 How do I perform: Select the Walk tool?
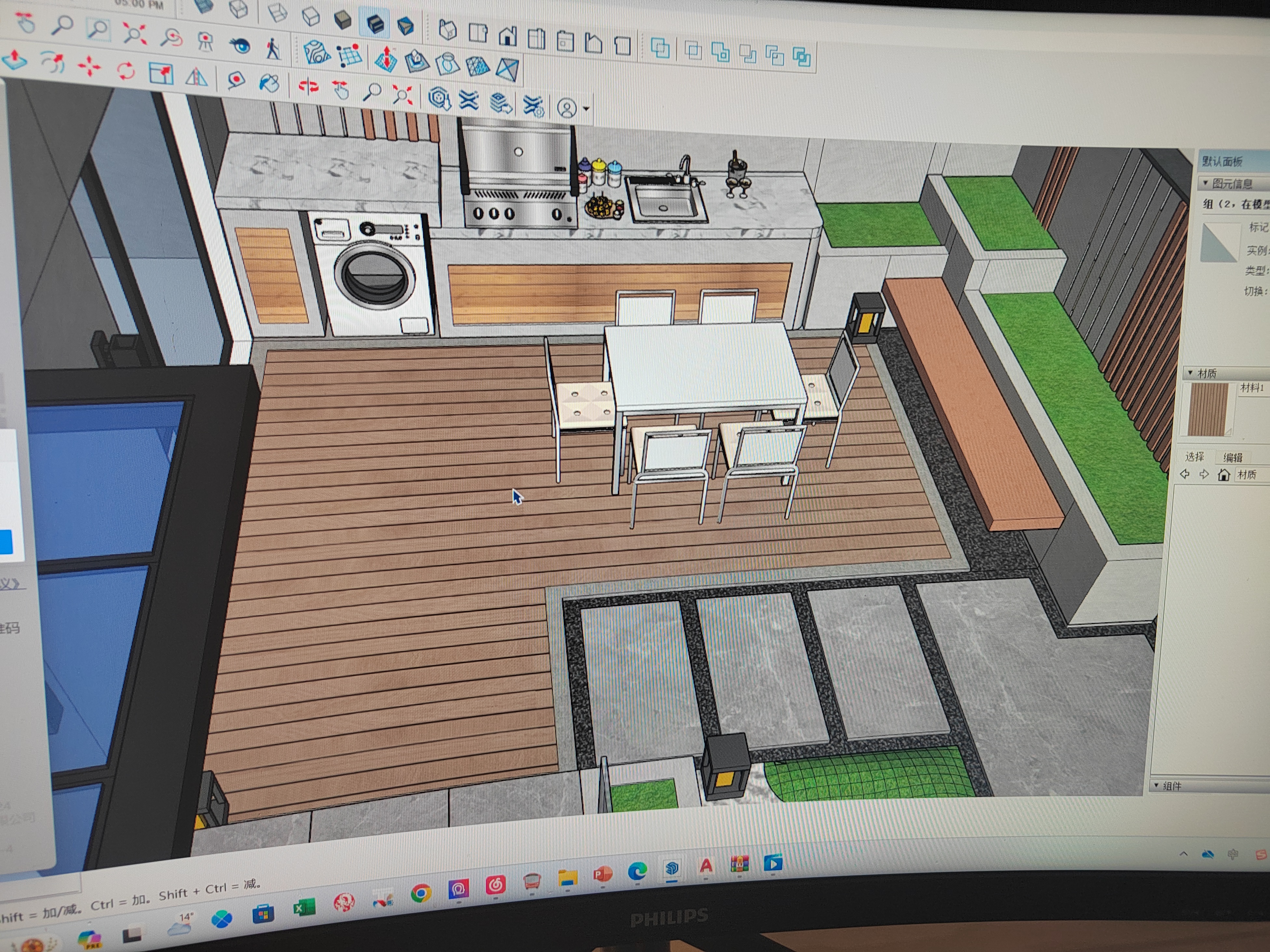273,49
